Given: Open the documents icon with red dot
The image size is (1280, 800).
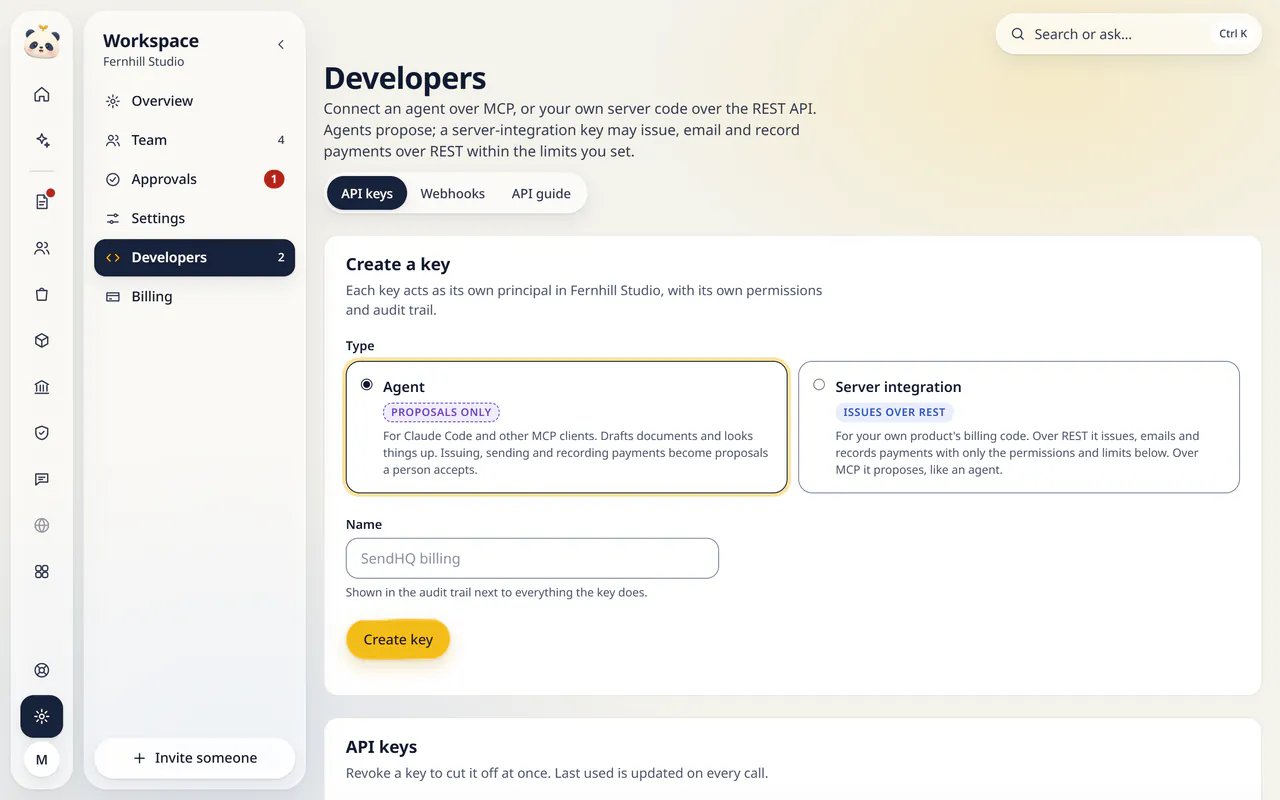Looking at the screenshot, I should (42, 202).
